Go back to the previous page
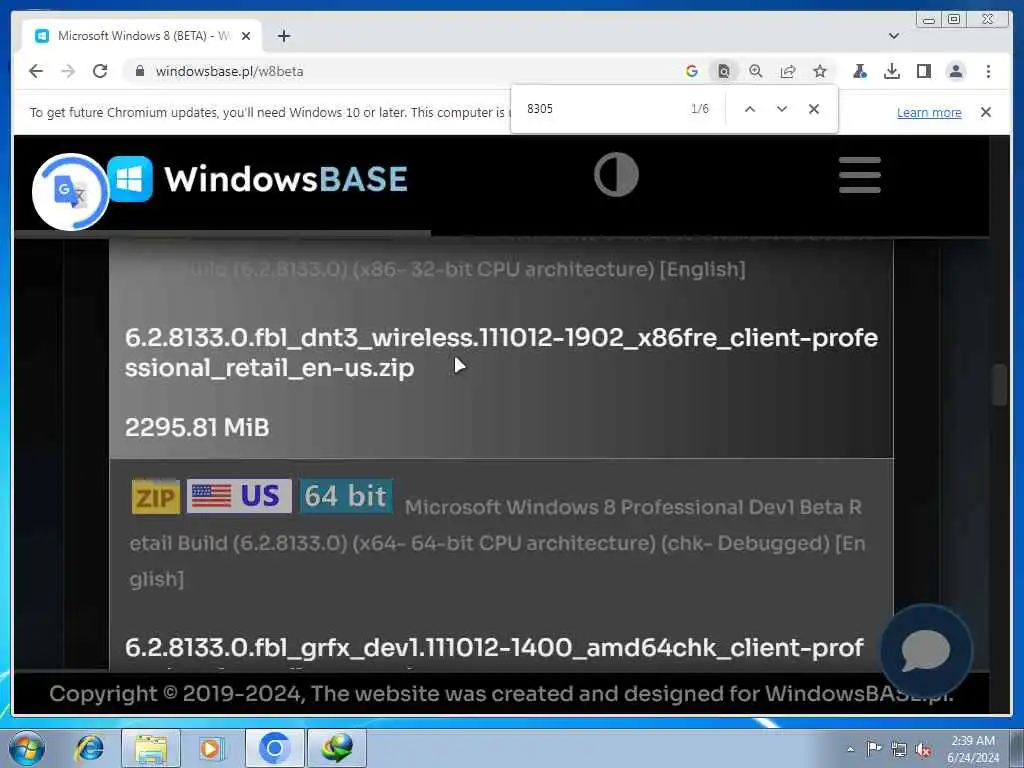1024x768 pixels. click(36, 71)
